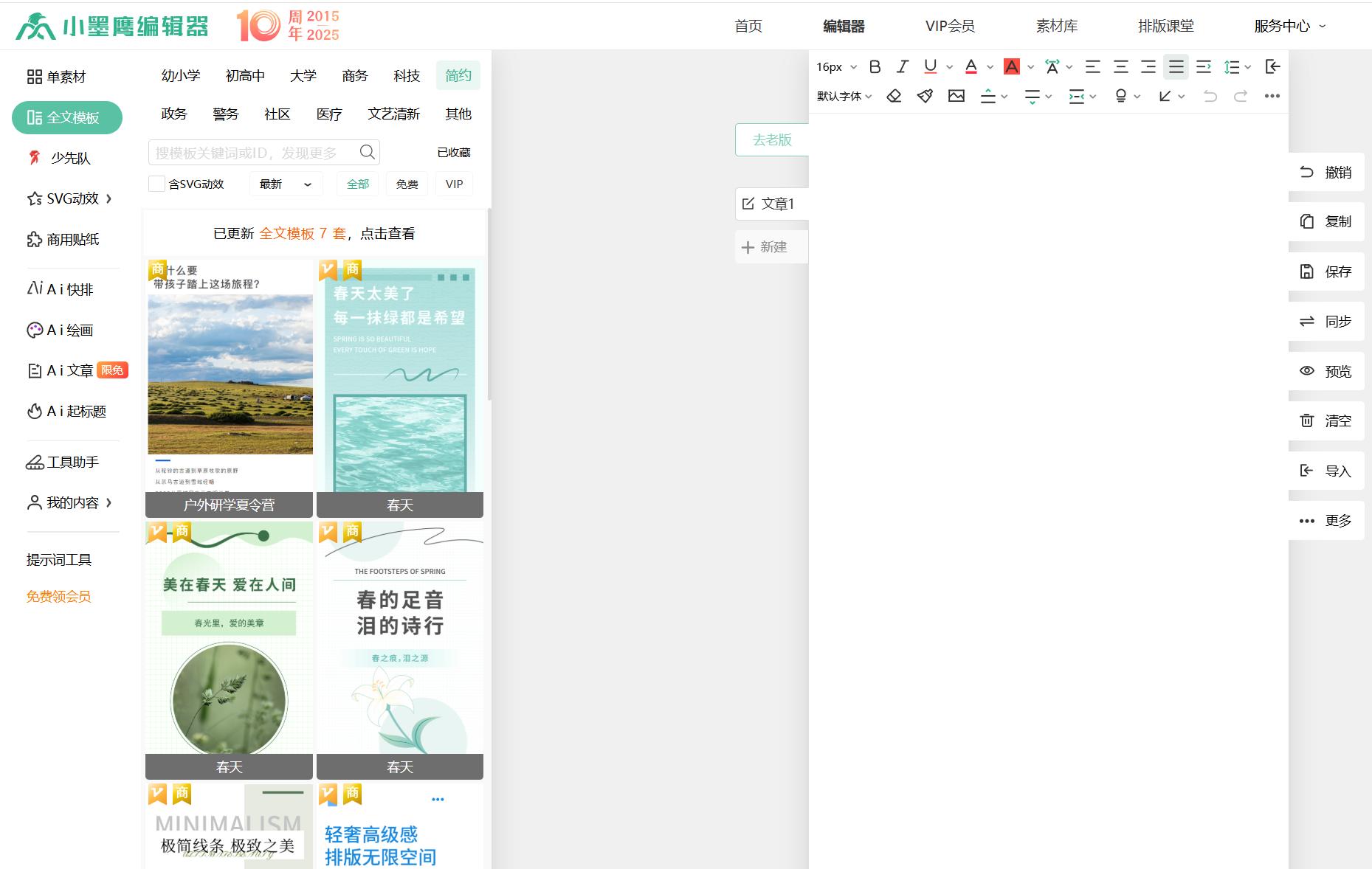This screenshot has height=869, width=1372.
Task: Filter templates by 免费
Action: click(x=407, y=184)
